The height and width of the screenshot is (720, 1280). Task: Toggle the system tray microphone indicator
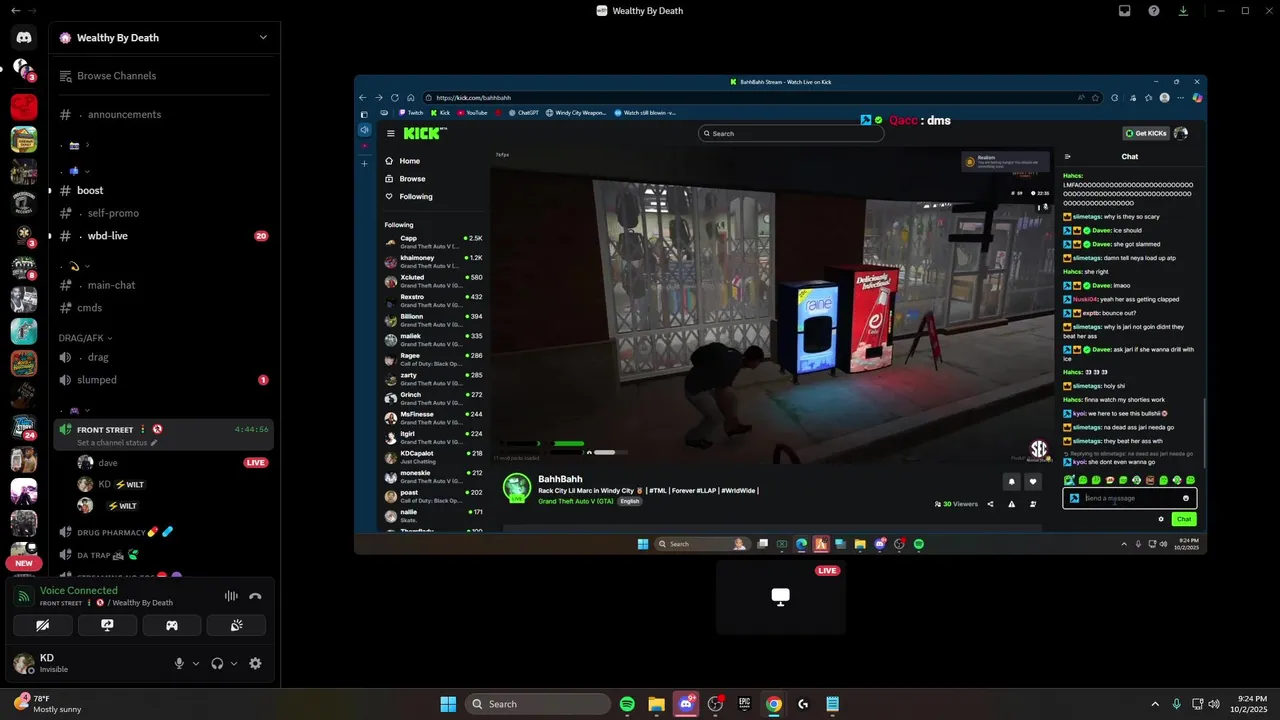tap(1176, 704)
